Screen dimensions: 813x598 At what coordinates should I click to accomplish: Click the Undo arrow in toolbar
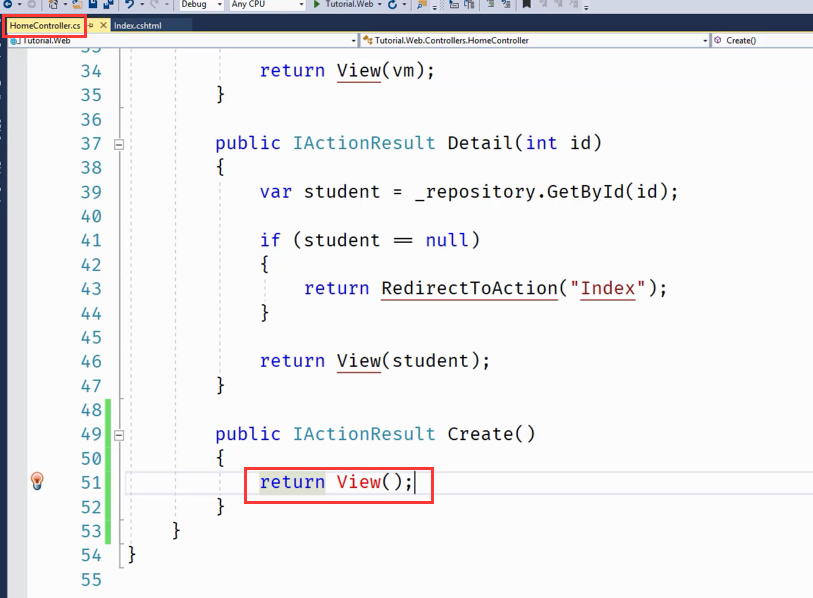point(130,5)
